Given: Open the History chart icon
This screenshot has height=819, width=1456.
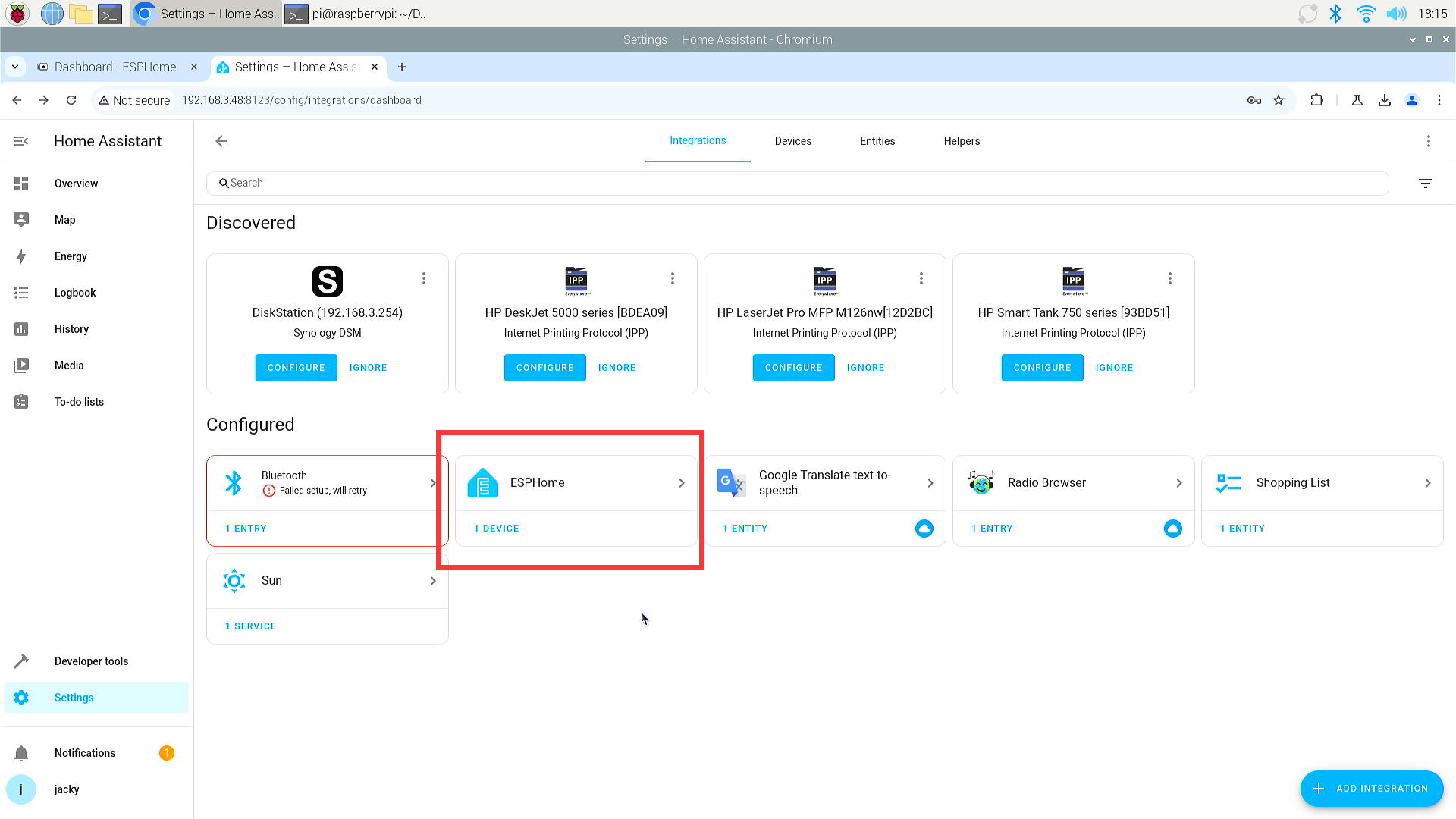Looking at the screenshot, I should point(21,329).
